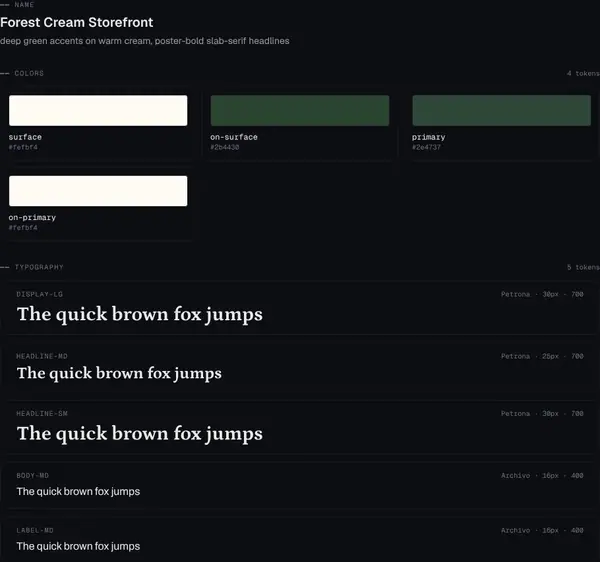Click the 'on-surface' token label
This screenshot has width=600, height=562.
[x=234, y=137]
